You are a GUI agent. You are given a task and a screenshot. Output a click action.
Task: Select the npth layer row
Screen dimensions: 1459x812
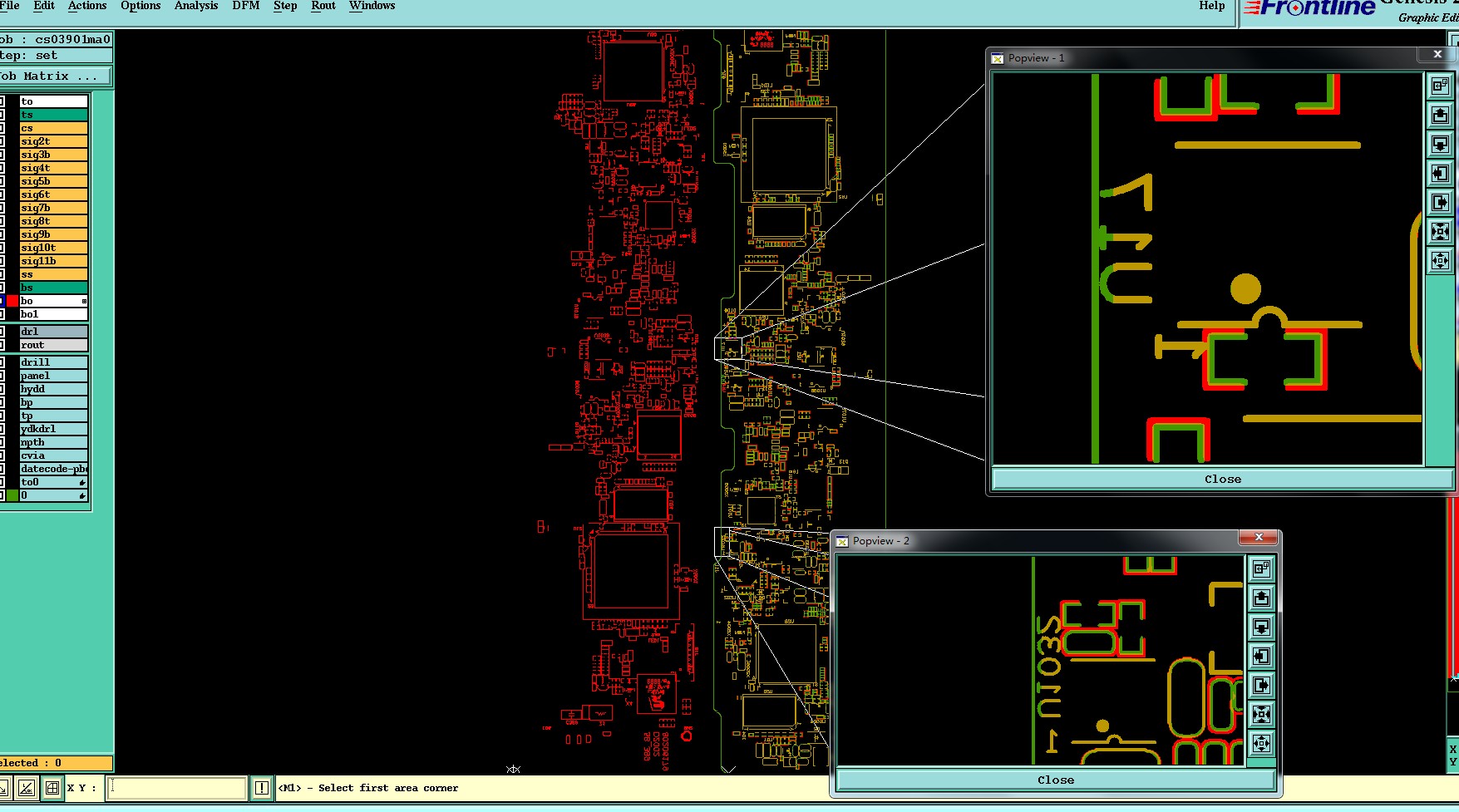54,442
